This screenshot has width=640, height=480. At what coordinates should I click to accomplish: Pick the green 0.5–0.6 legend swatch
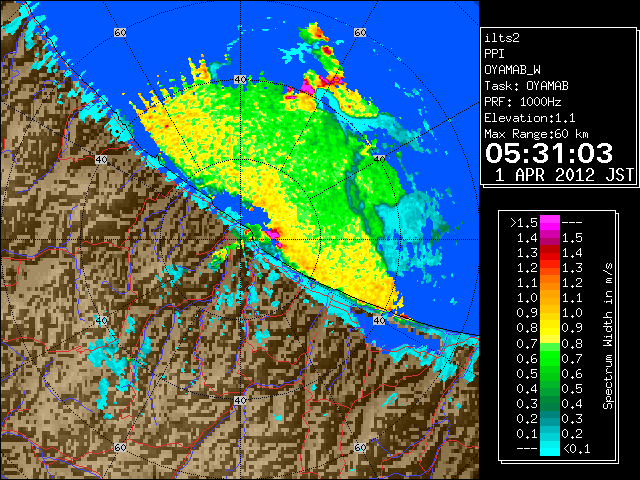(x=549, y=374)
